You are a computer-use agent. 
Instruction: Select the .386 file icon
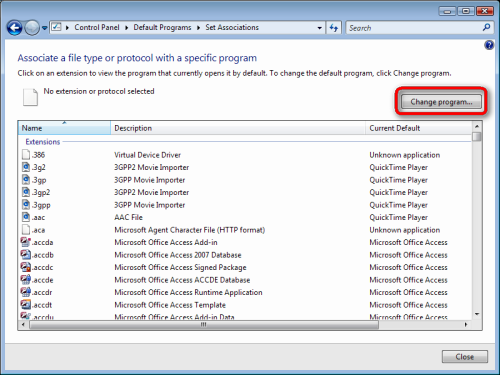pyautogui.click(x=26, y=155)
